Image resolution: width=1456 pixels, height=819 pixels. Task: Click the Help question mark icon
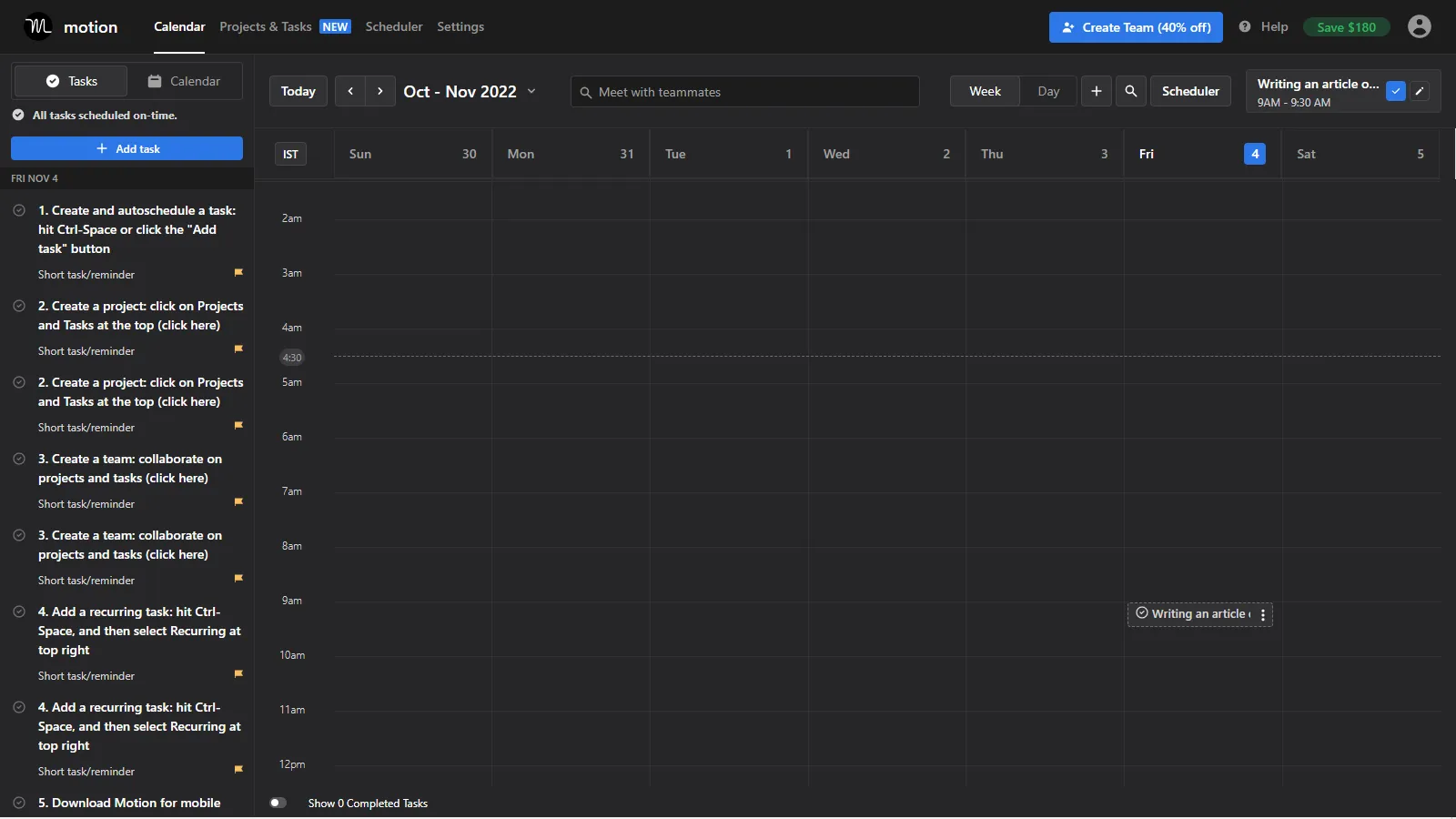(x=1244, y=26)
